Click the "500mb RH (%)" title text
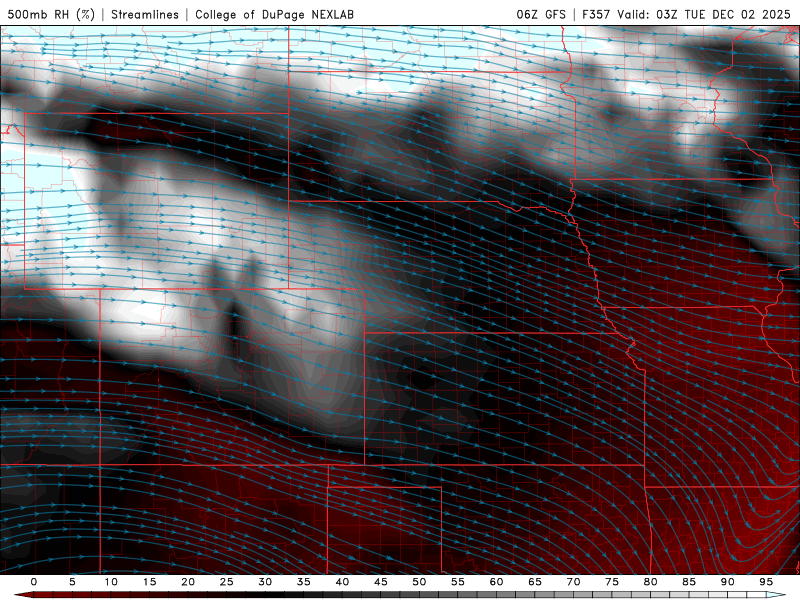The height and width of the screenshot is (600, 800). [51, 14]
